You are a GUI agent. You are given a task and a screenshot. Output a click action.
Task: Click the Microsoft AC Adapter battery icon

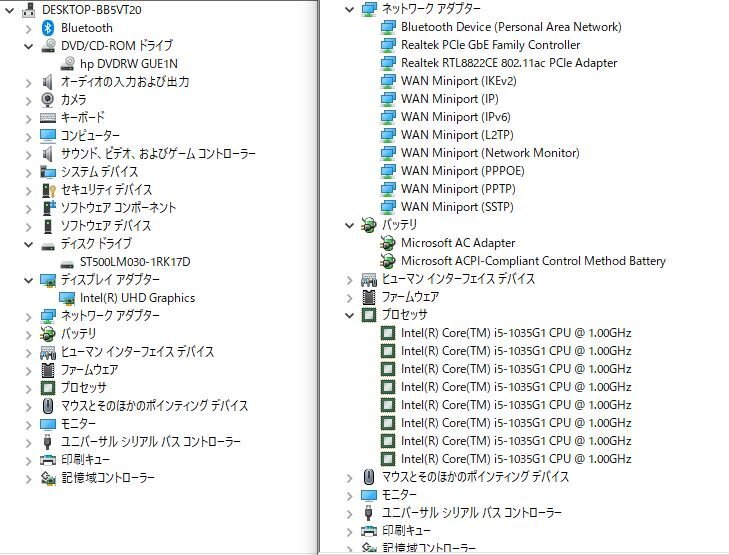pos(387,243)
